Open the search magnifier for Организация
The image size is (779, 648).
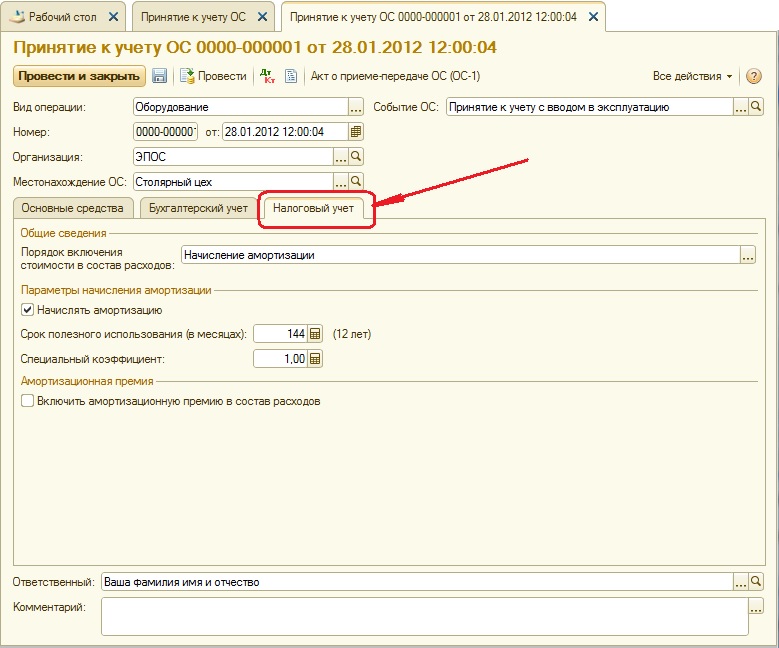click(356, 157)
